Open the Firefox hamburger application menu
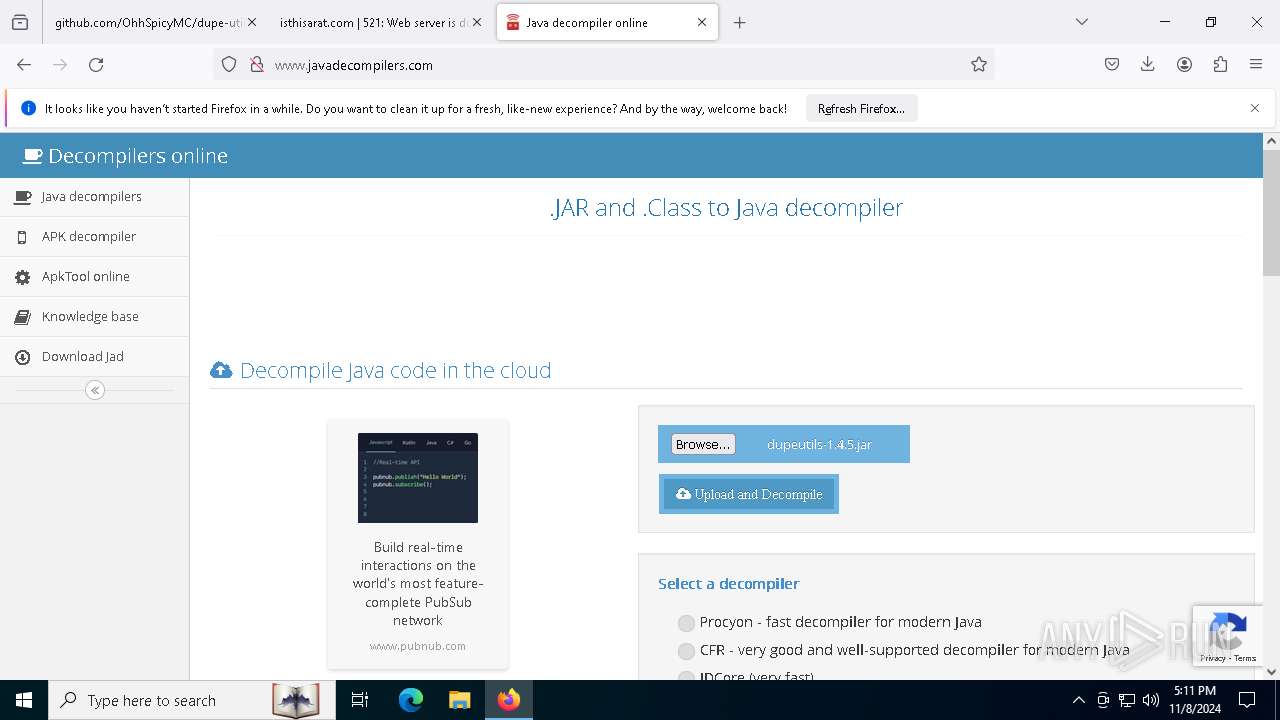This screenshot has height=720, width=1280. (1256, 64)
